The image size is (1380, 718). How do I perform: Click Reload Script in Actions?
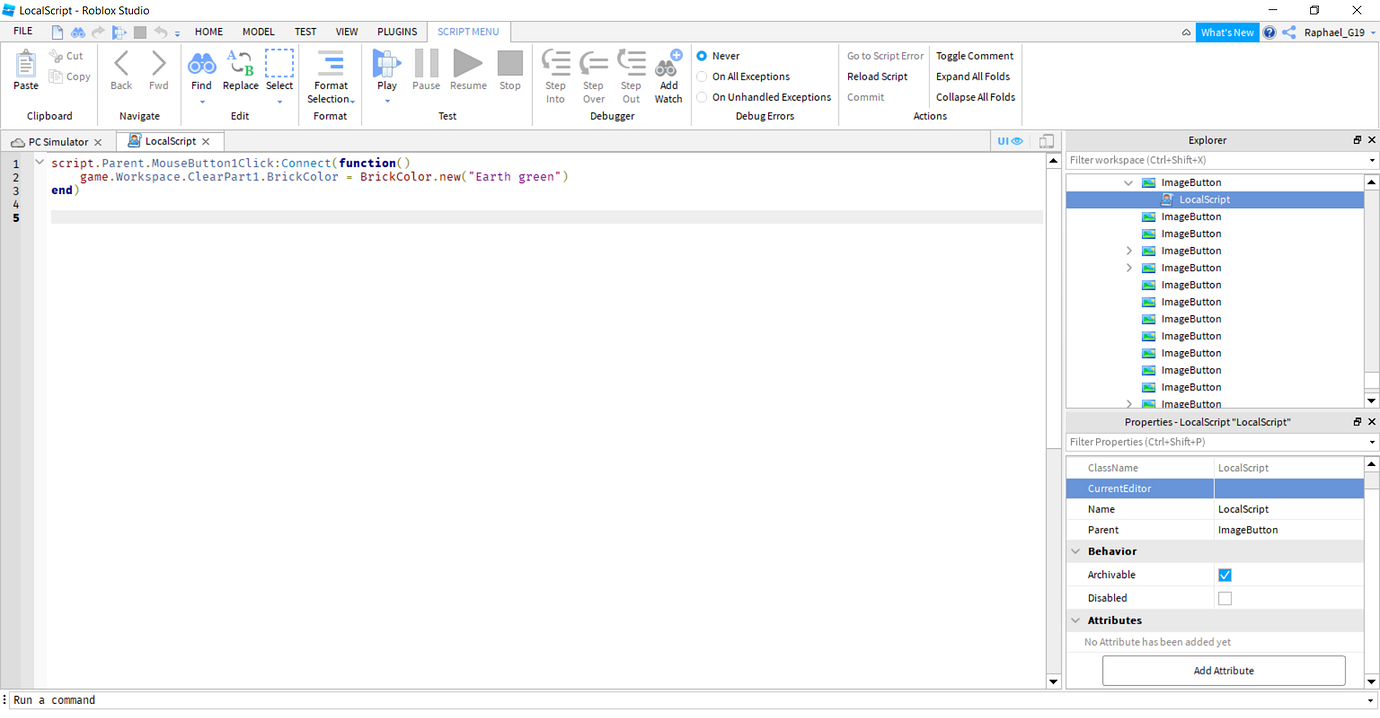click(878, 76)
